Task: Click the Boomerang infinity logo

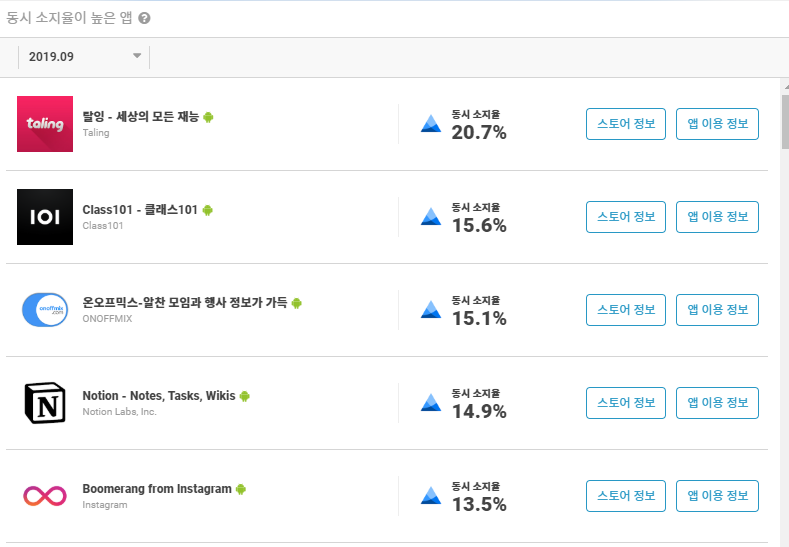Action: point(45,496)
